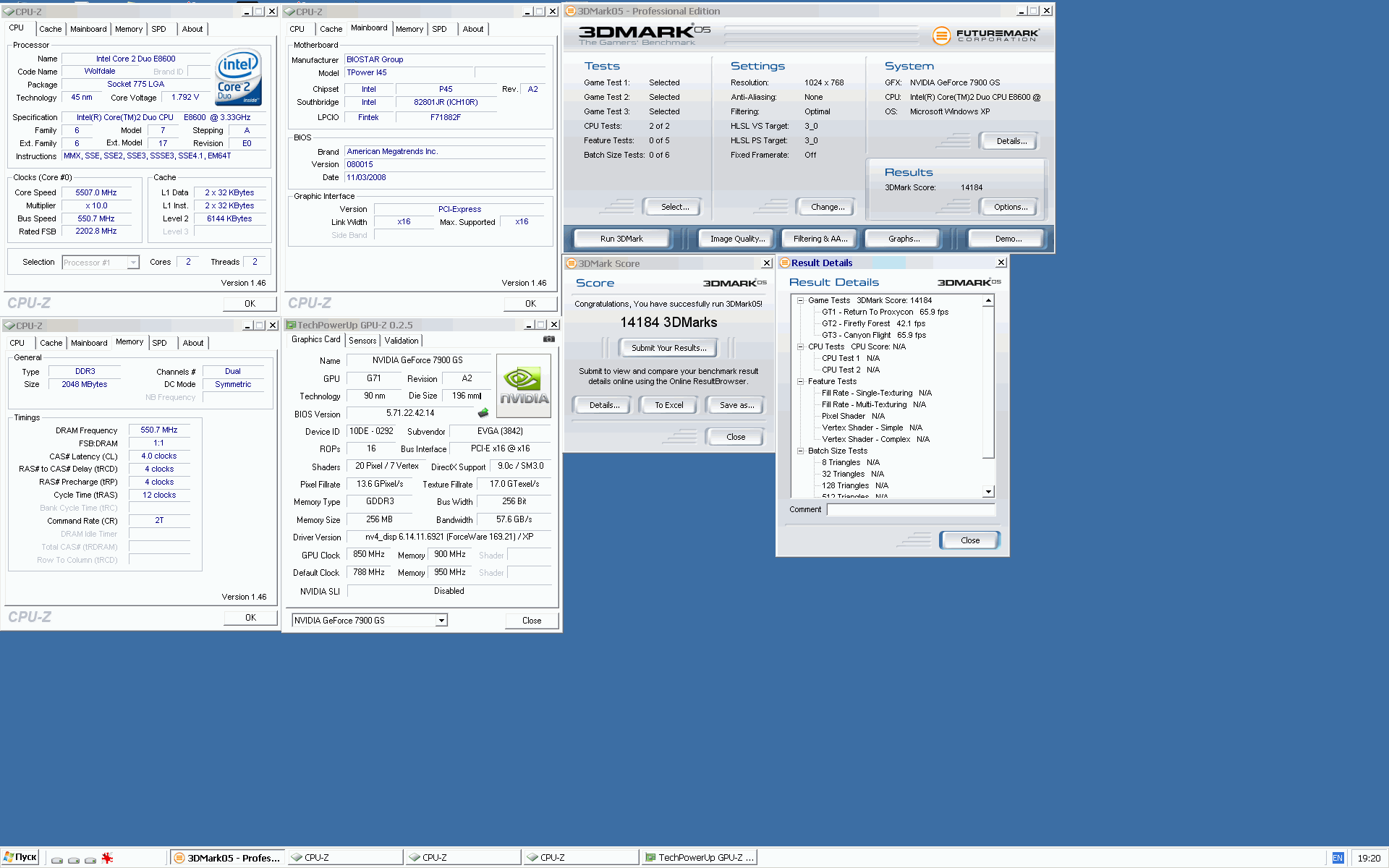Viewport: 1389px width, 868px height.
Task: Click the system tray clock 19:20
Action: click(x=1369, y=858)
